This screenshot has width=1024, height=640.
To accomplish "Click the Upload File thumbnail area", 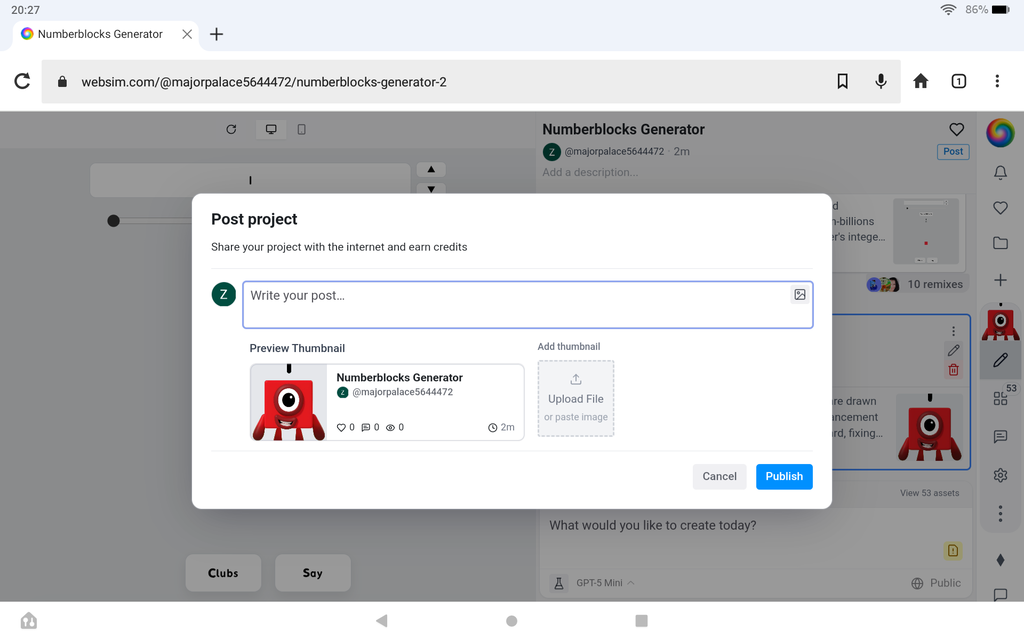I will pyautogui.click(x=575, y=398).
